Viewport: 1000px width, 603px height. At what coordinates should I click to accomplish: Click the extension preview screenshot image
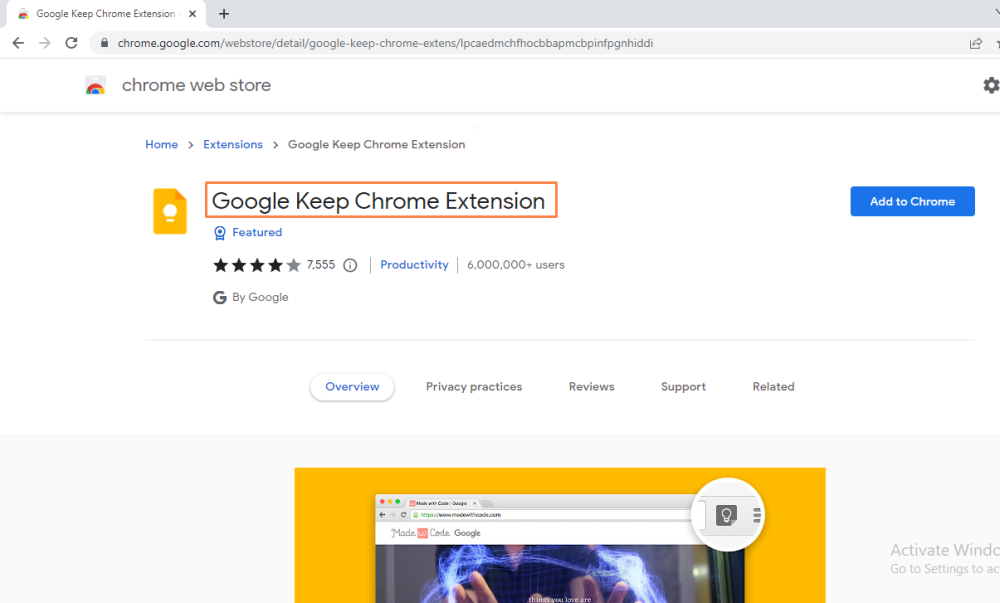pyautogui.click(x=560, y=535)
